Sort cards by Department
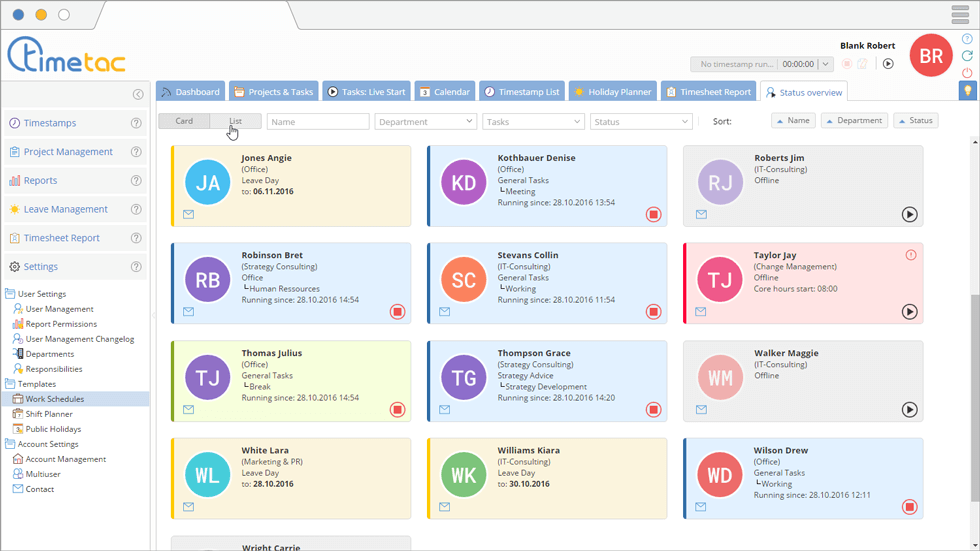The height and width of the screenshot is (551, 980). [x=854, y=121]
